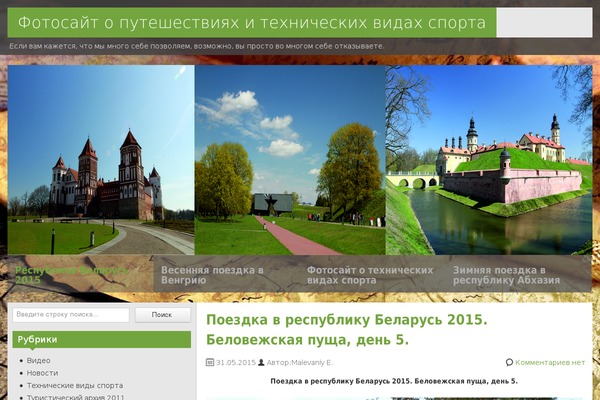The image size is (600, 400).
Task: Select the memorial park slider photo
Action: [x=290, y=160]
